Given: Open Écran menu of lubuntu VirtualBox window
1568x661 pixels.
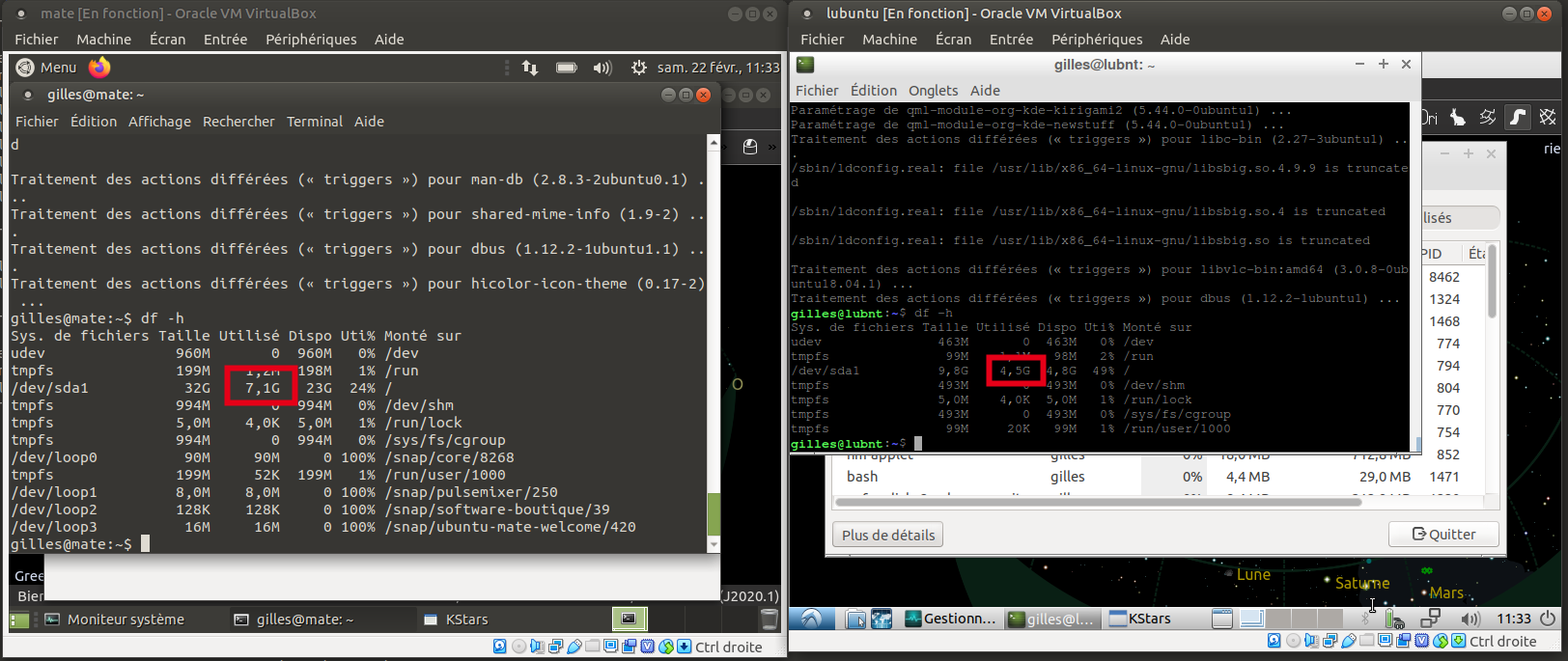Looking at the screenshot, I should [x=953, y=40].
